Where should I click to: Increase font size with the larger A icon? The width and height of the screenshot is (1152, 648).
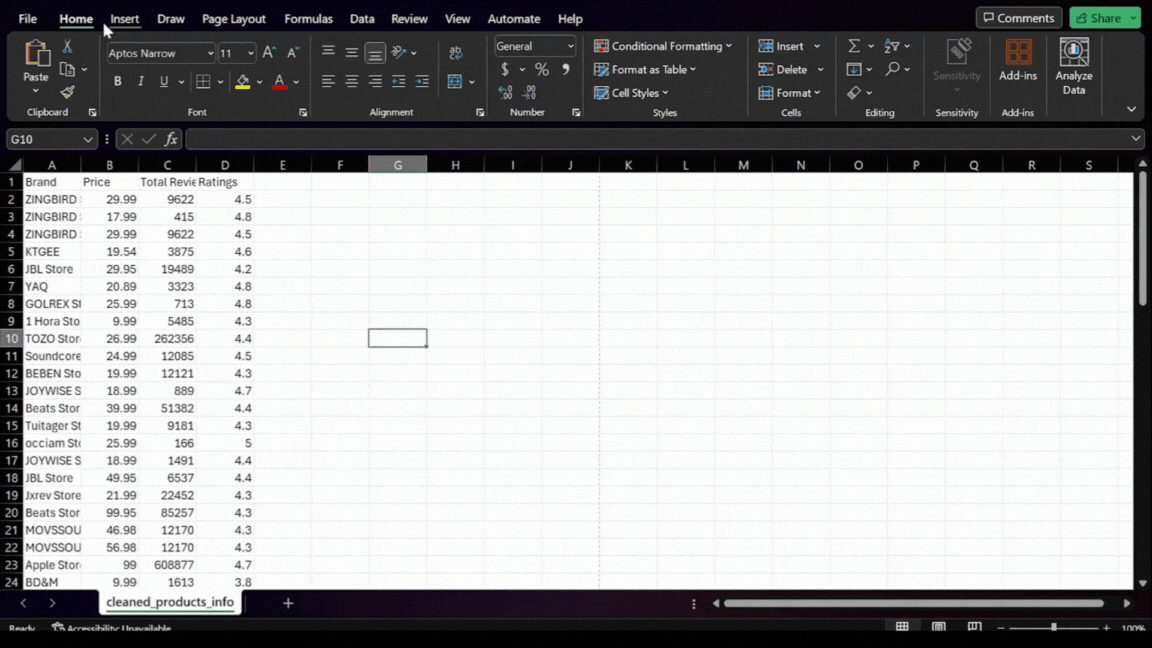coord(269,53)
